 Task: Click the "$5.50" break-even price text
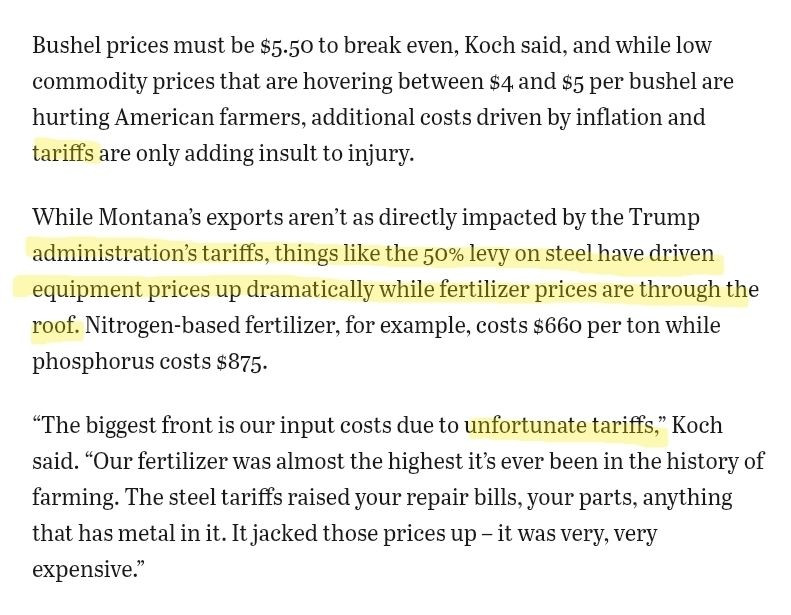pos(287,46)
